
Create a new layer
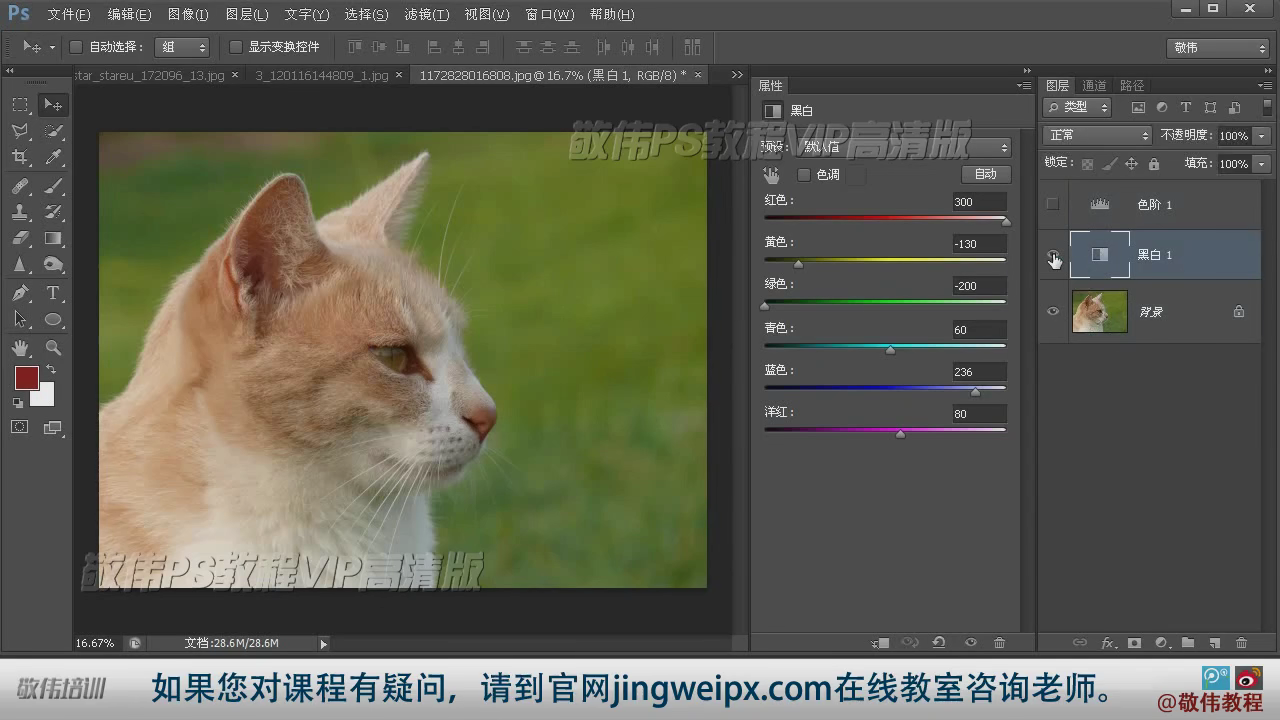coord(1215,643)
